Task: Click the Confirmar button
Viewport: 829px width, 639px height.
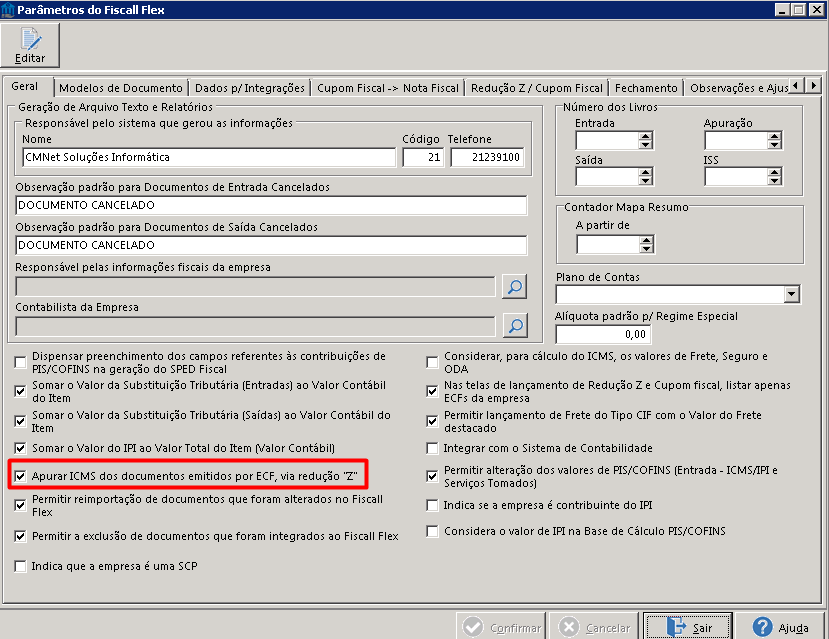Action: point(501,627)
